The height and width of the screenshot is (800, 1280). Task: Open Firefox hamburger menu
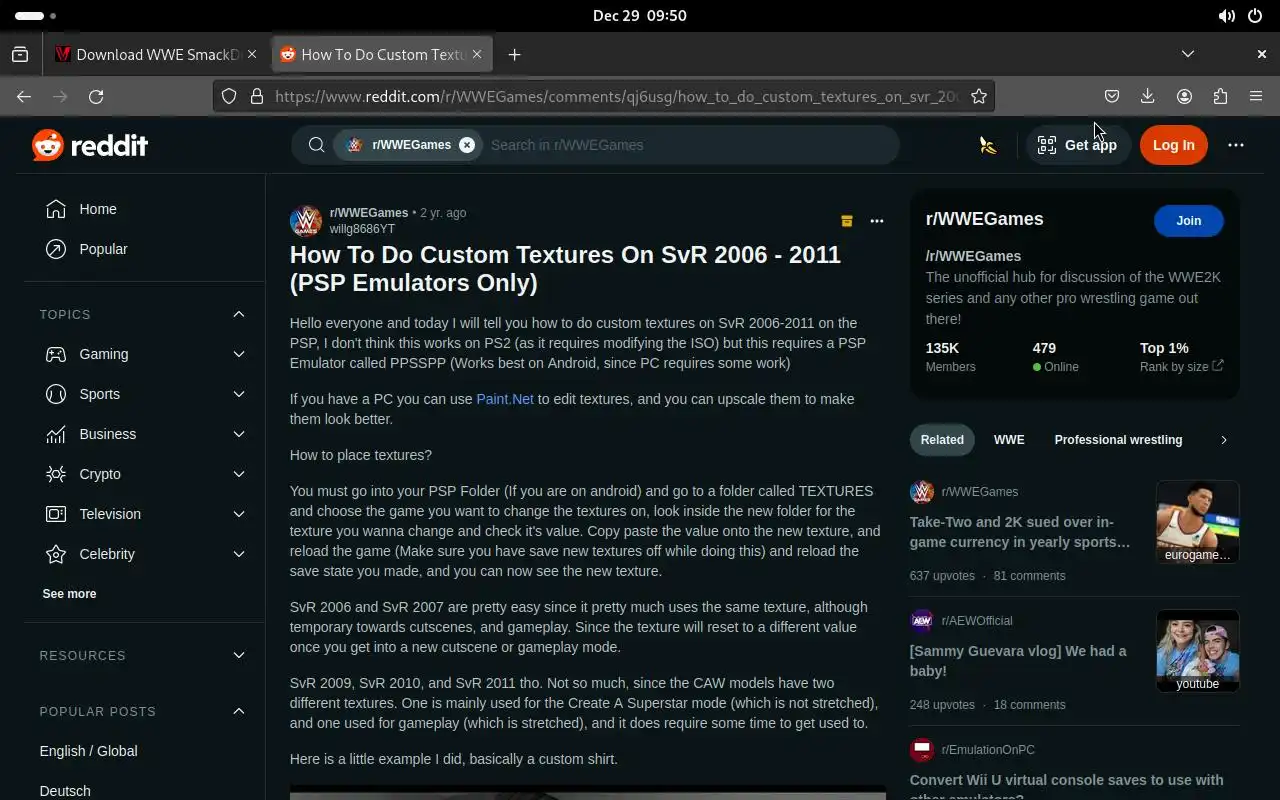point(1256,96)
